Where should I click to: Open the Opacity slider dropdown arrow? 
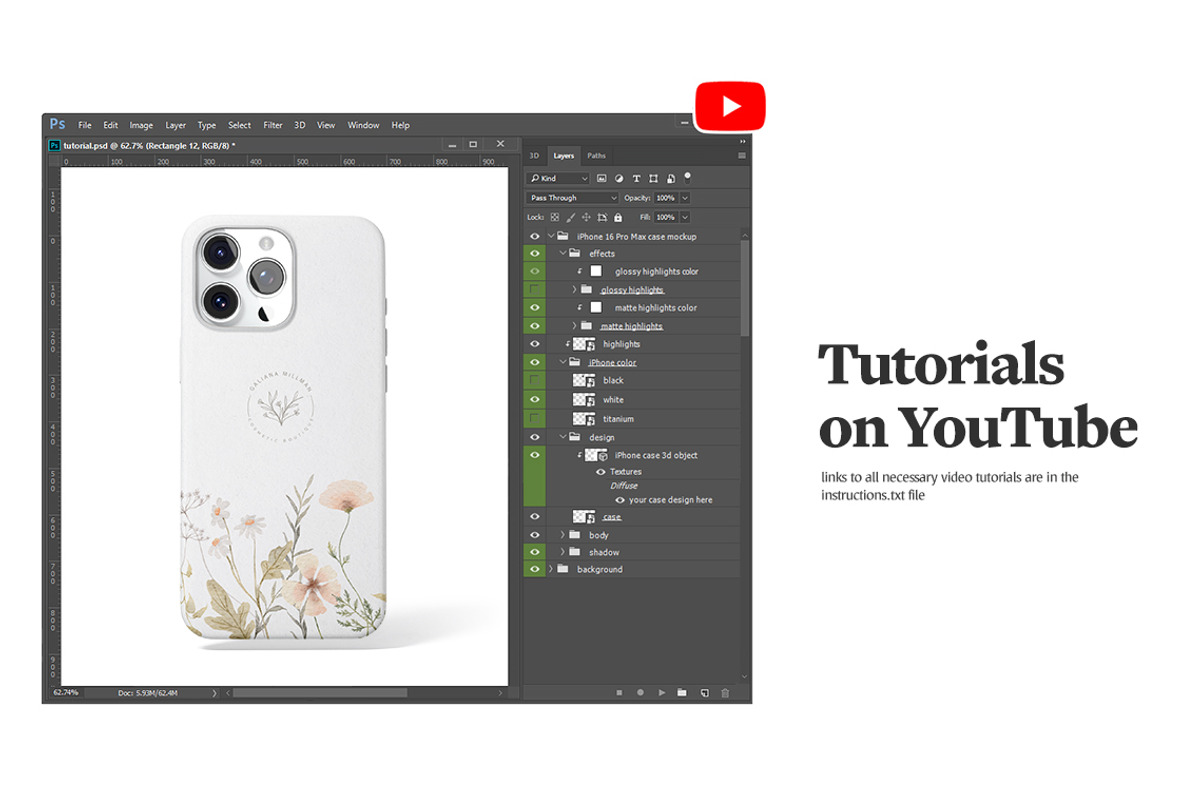pyautogui.click(x=685, y=198)
